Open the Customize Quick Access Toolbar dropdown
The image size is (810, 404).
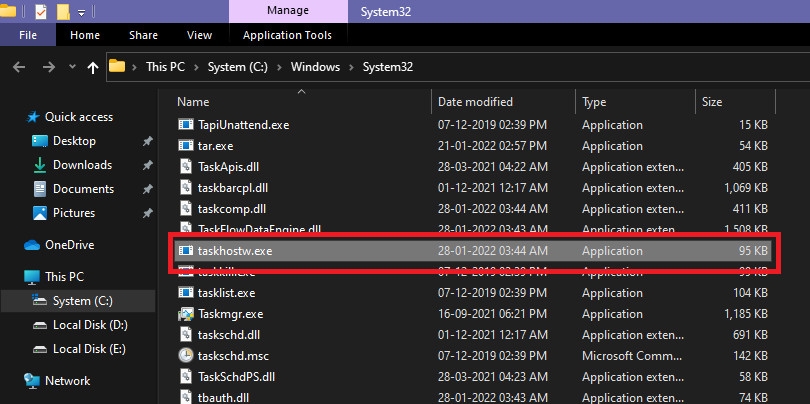coord(82,13)
